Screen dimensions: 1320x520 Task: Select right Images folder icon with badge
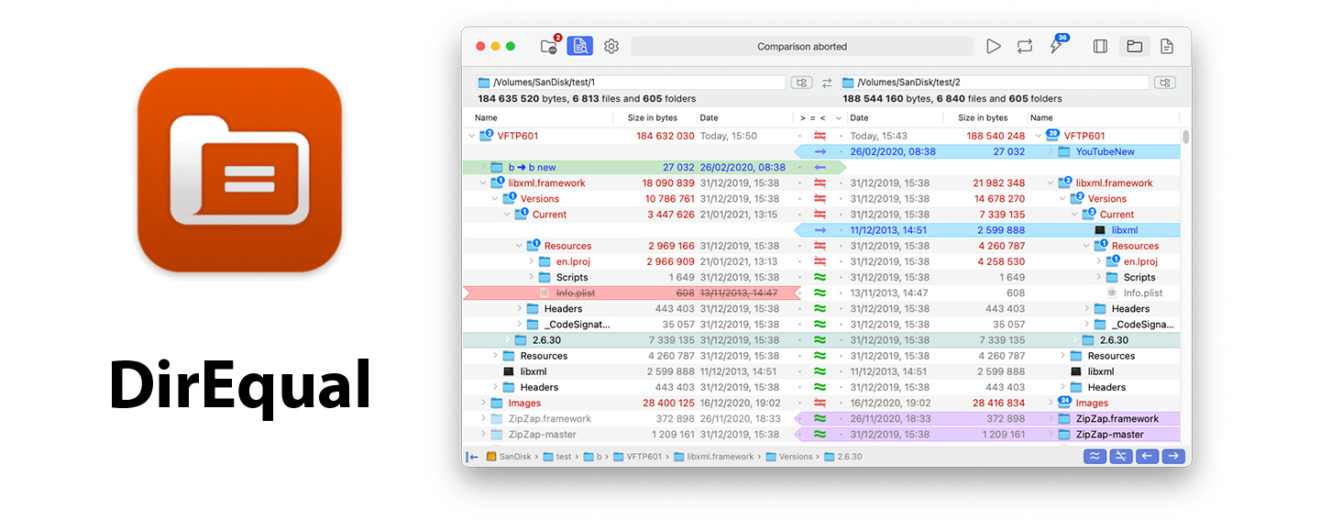[1065, 402]
